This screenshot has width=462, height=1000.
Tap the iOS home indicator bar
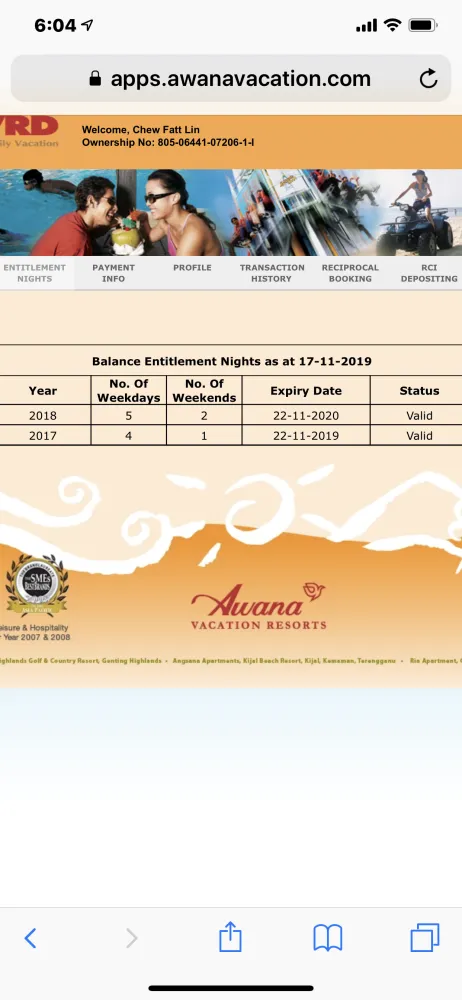pyautogui.click(x=231, y=988)
